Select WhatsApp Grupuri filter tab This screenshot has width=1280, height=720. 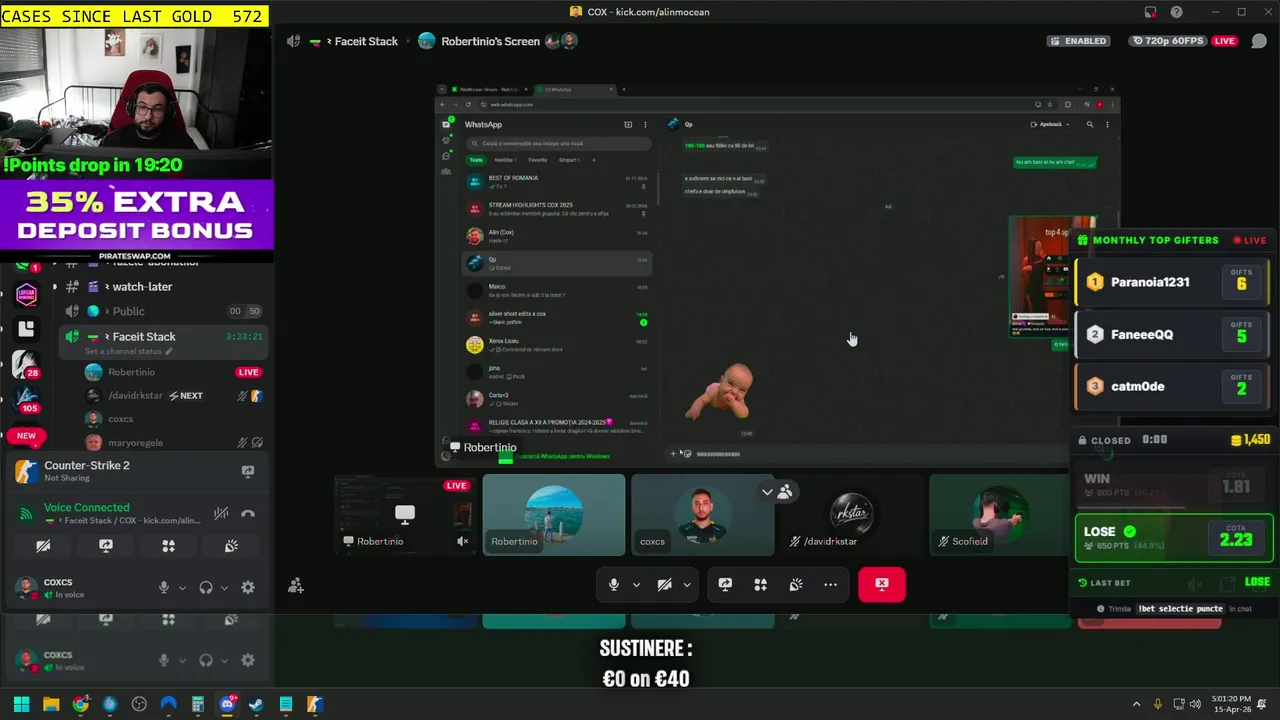click(x=569, y=160)
